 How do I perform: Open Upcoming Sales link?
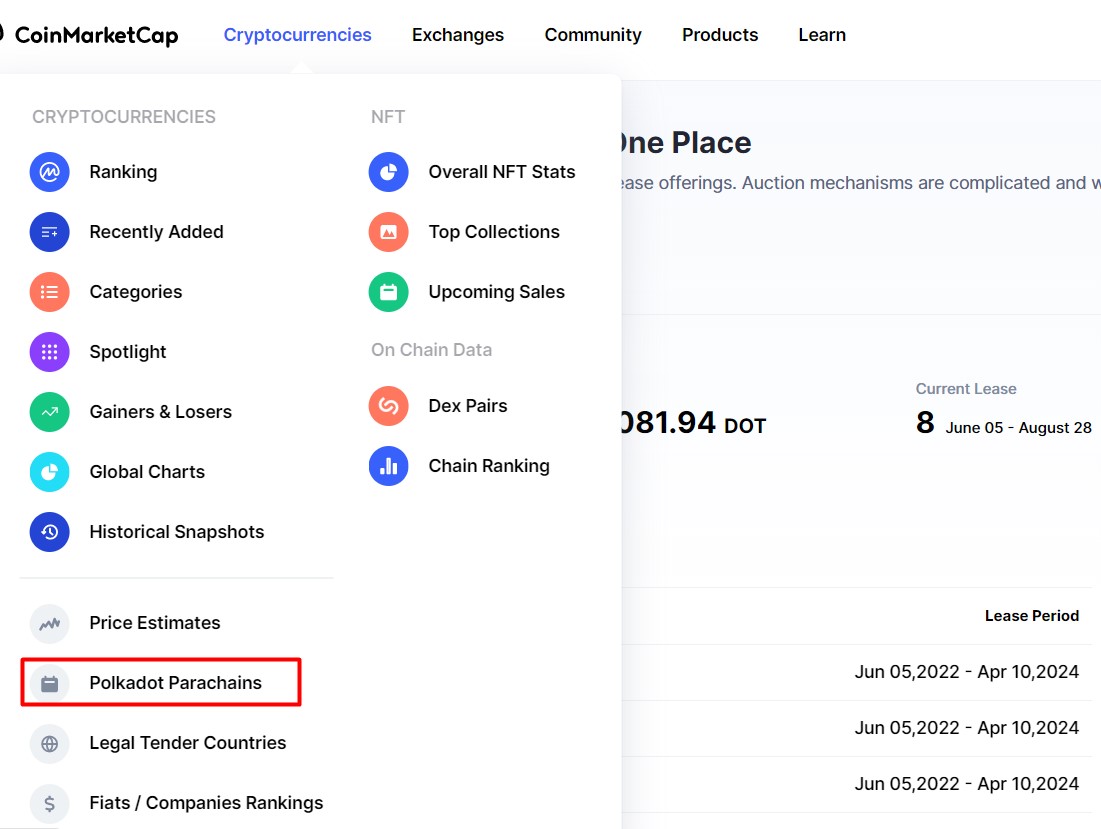496,292
